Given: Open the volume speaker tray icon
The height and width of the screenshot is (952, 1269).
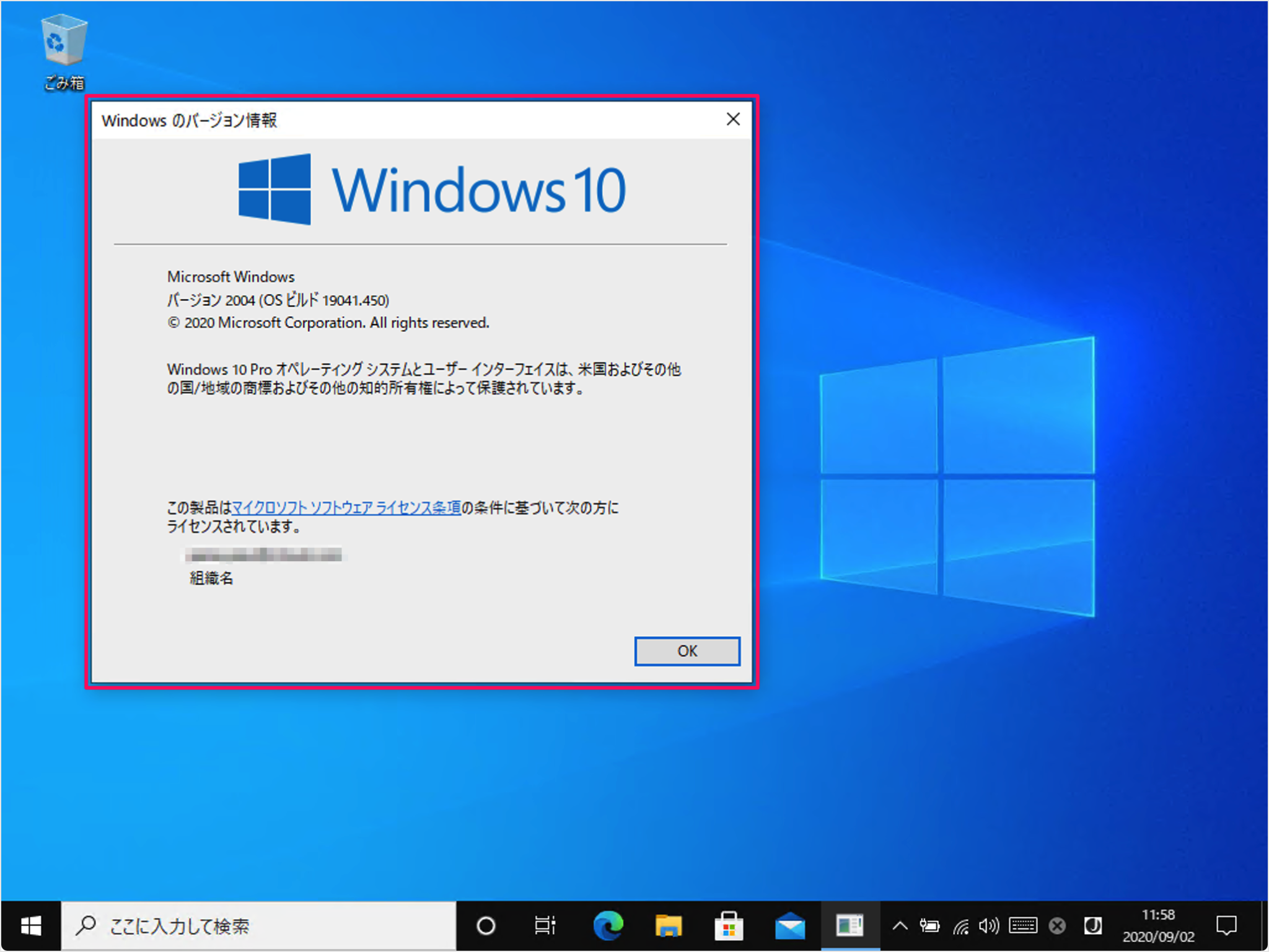Looking at the screenshot, I should click(989, 926).
